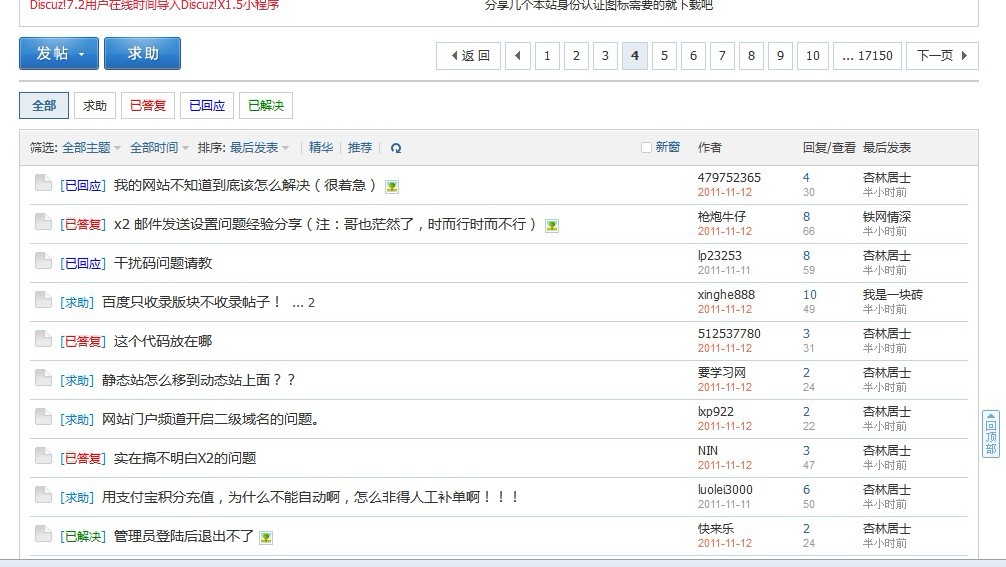Click the folder icon of the 管理员登陆后退出不了 thread
Image resolution: width=1006 pixels, height=567 pixels.
tap(43, 534)
